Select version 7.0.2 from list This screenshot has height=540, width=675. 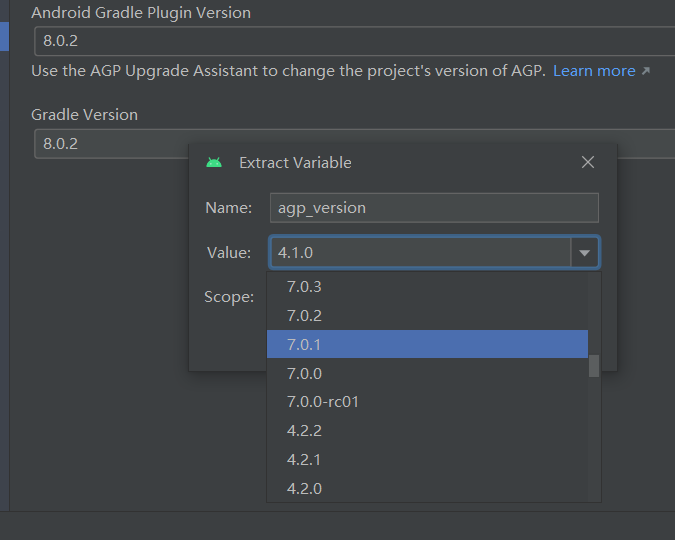click(x=304, y=316)
